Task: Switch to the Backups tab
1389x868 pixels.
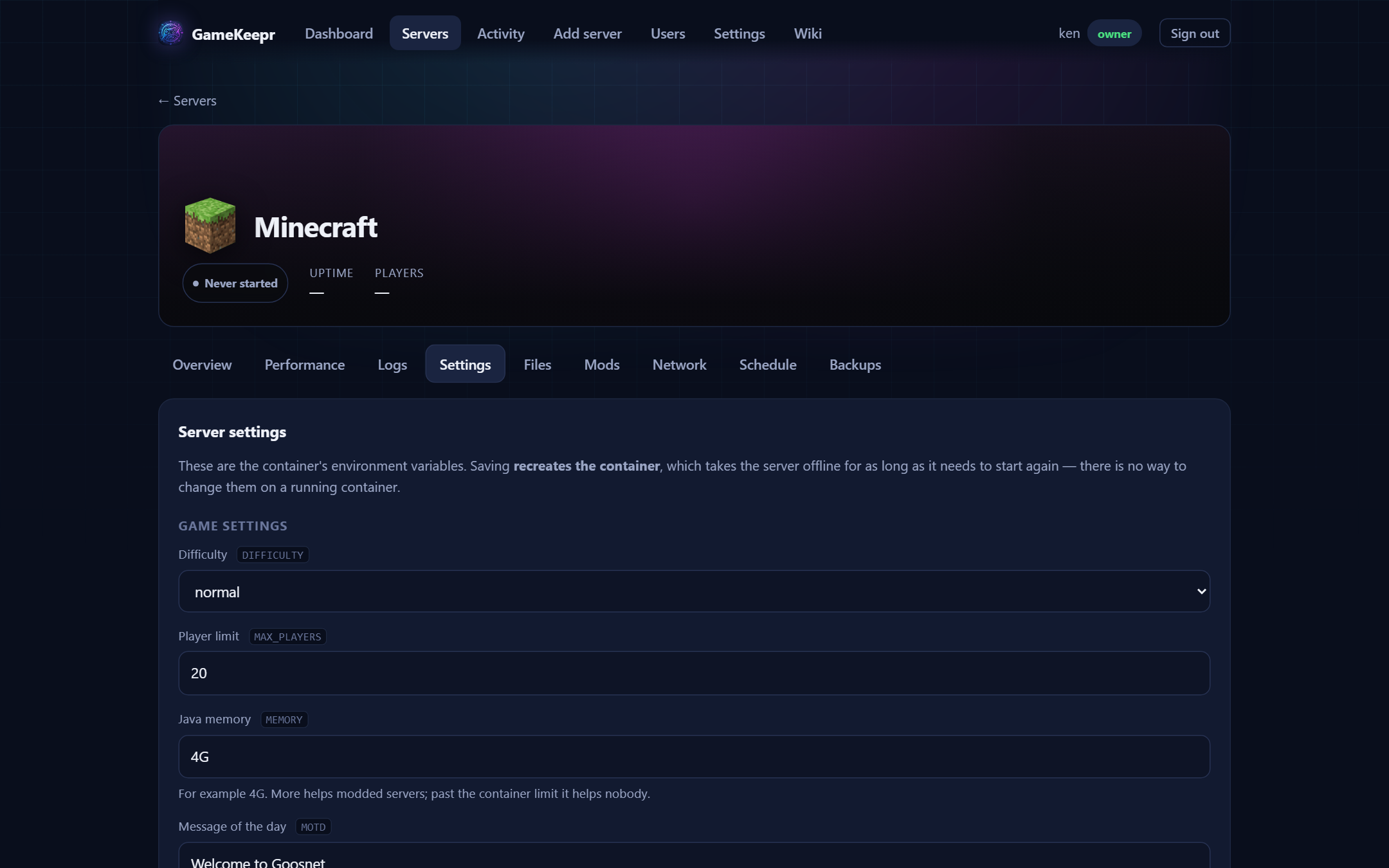Action: (855, 365)
